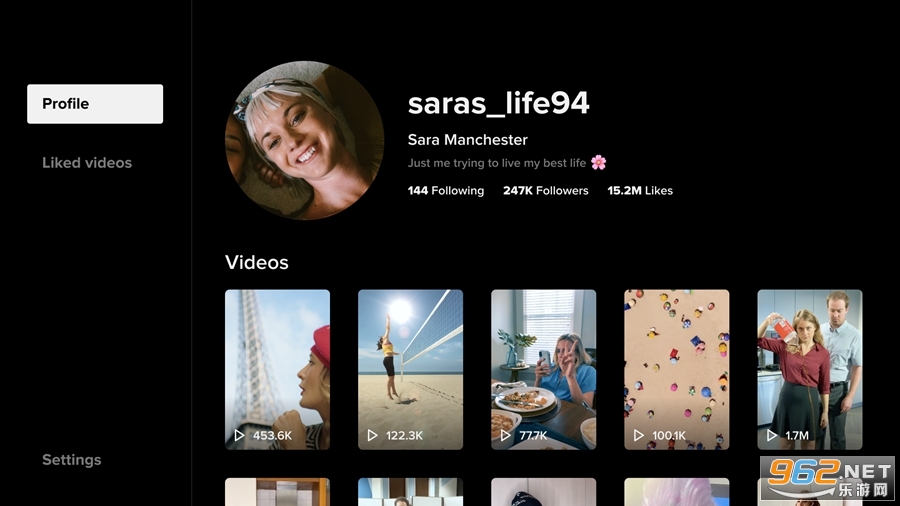Click the Videos section heading

(257, 262)
